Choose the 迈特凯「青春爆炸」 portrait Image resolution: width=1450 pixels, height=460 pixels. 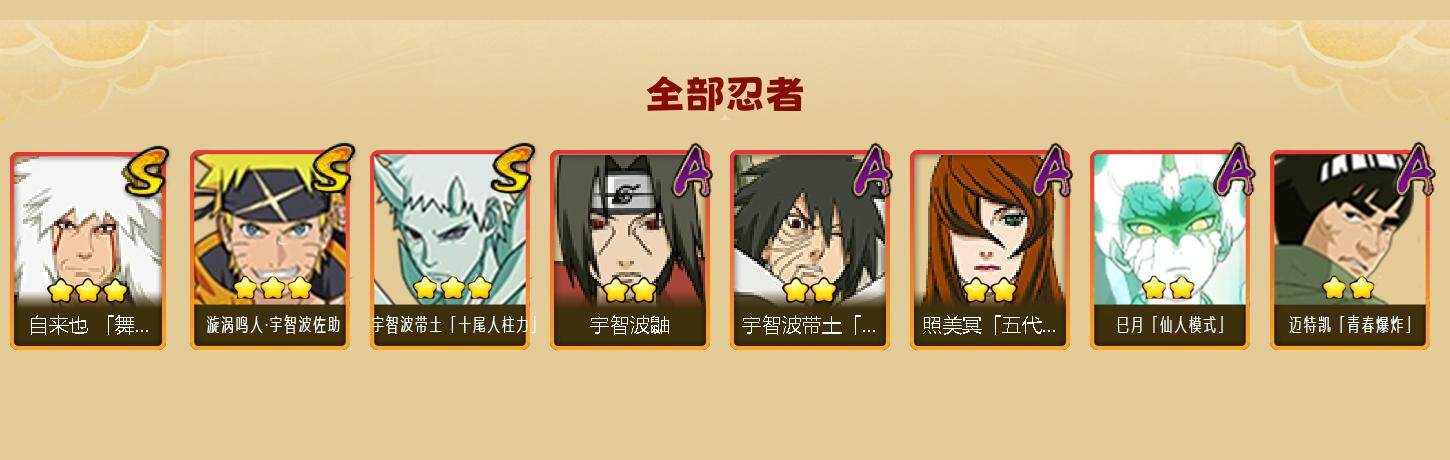coord(1350,250)
